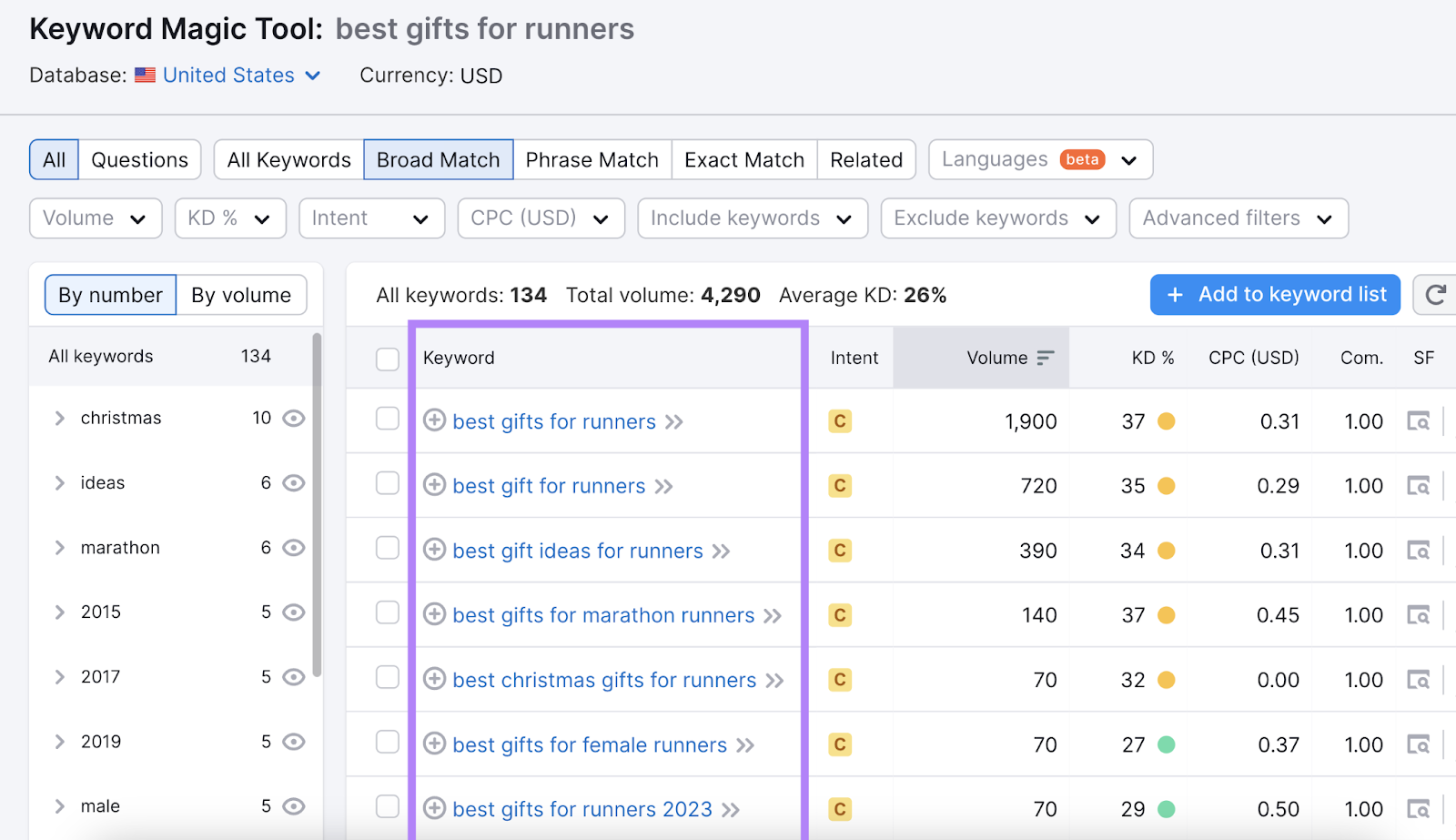1456x840 pixels.
Task: Click the commercial intent badge for best gifts for runners
Action: tap(839, 420)
